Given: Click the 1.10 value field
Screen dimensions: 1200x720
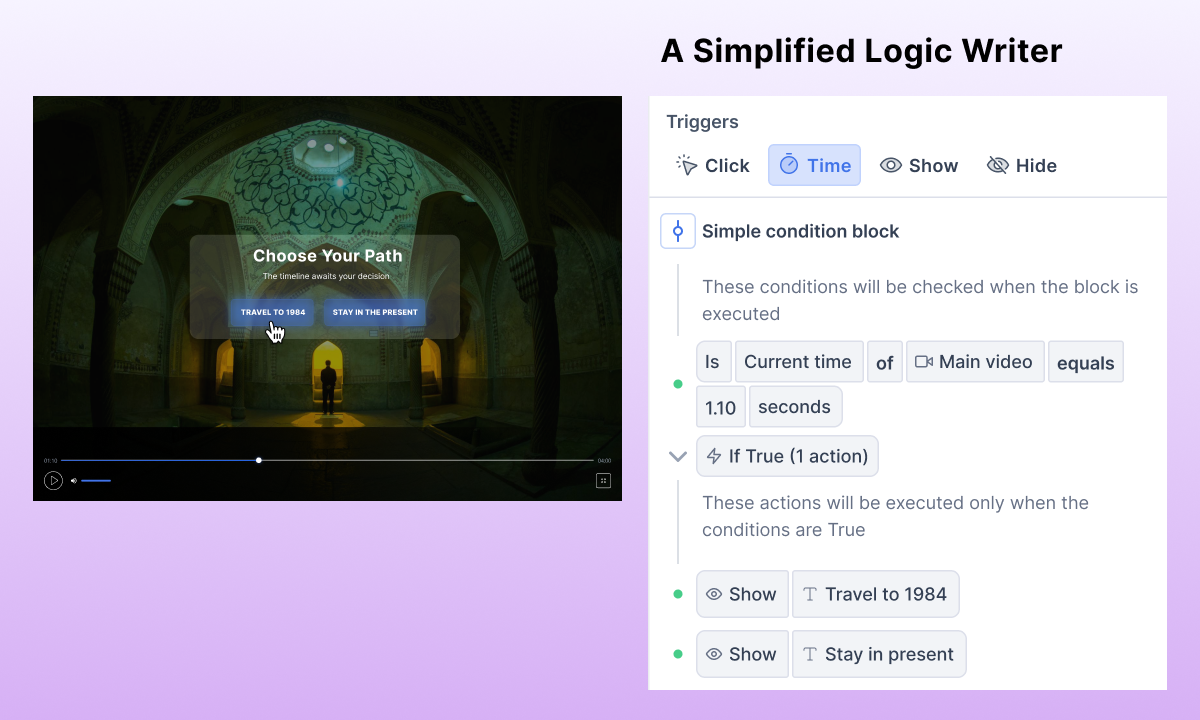Looking at the screenshot, I should 720,407.
